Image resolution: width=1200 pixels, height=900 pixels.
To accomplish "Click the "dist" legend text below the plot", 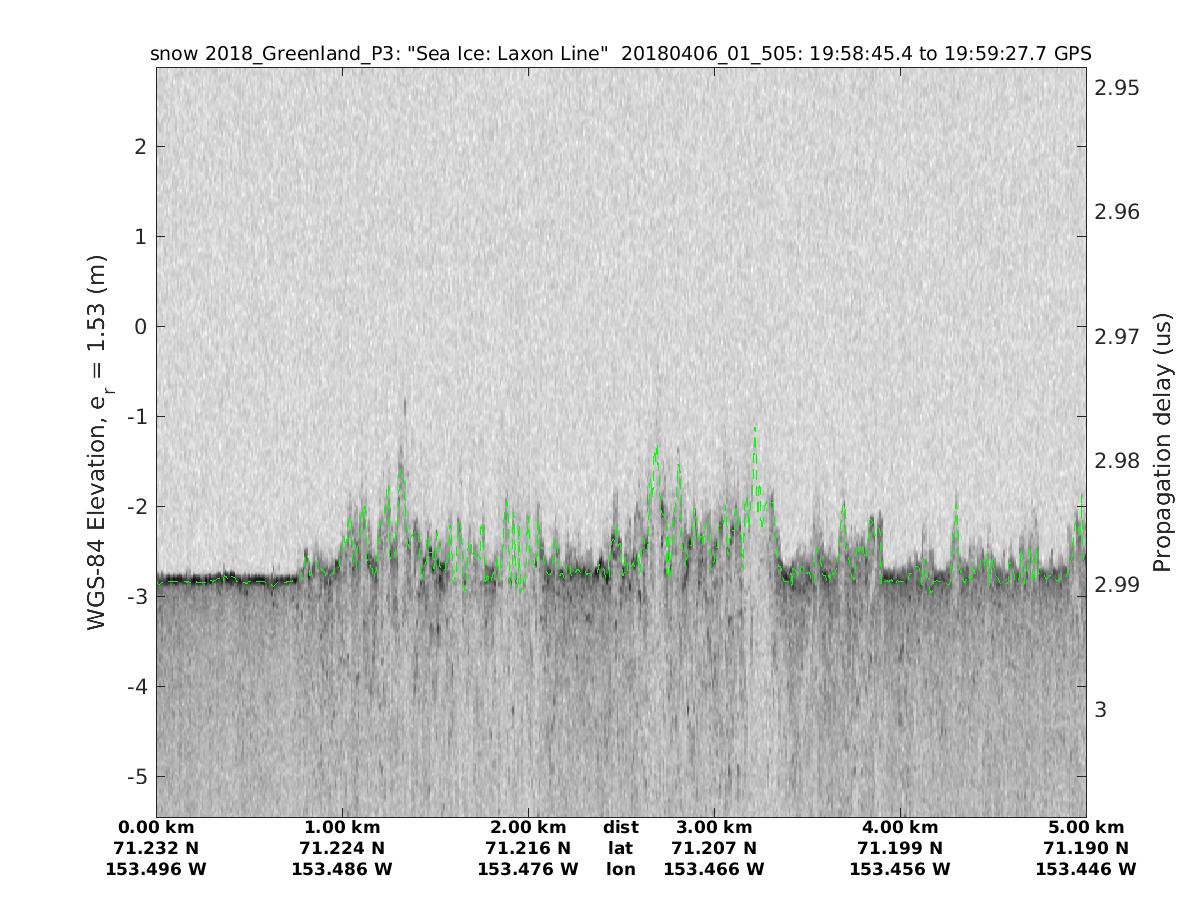I will [621, 827].
